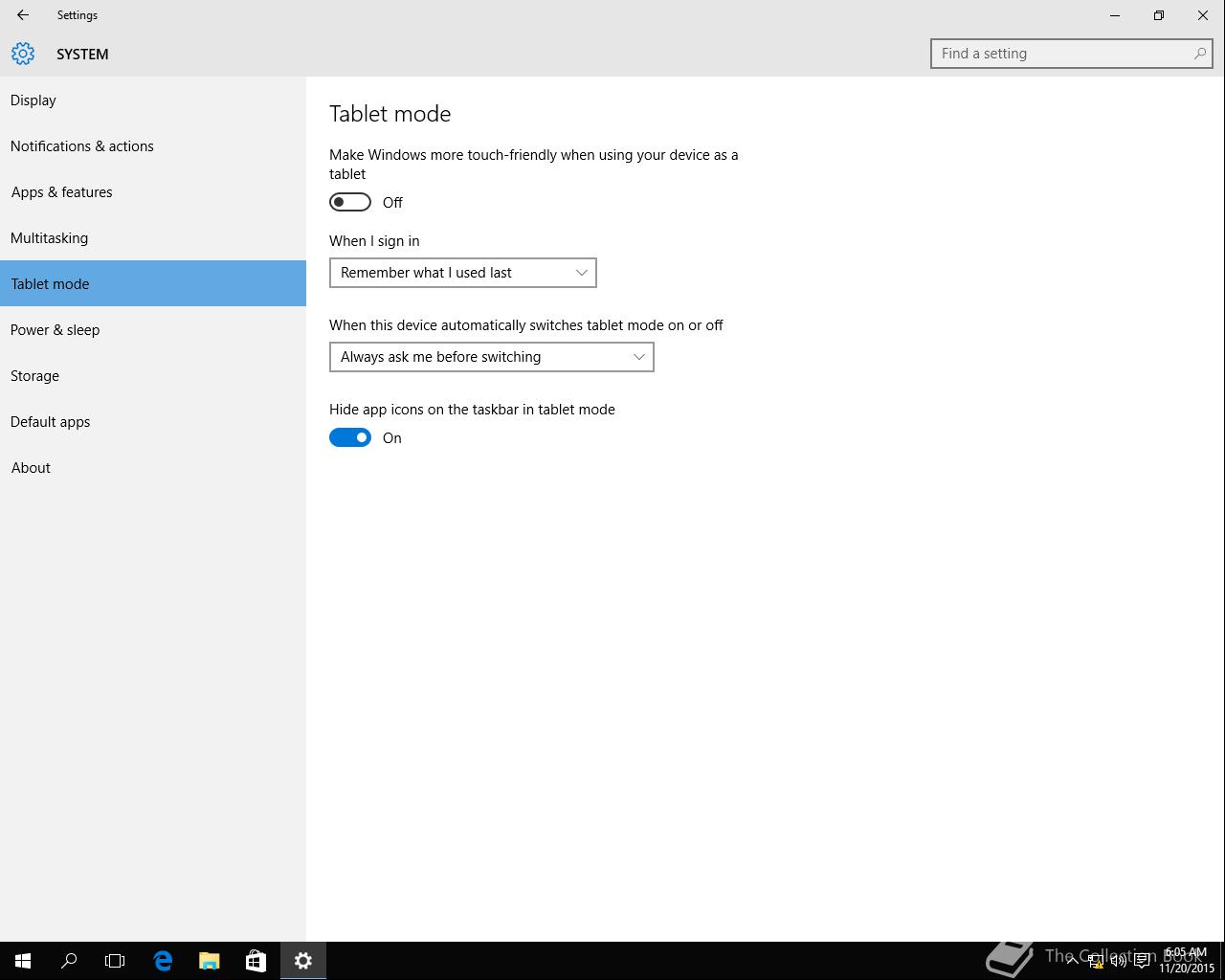
Task: Turn on the tablet mode switch
Action: [350, 202]
